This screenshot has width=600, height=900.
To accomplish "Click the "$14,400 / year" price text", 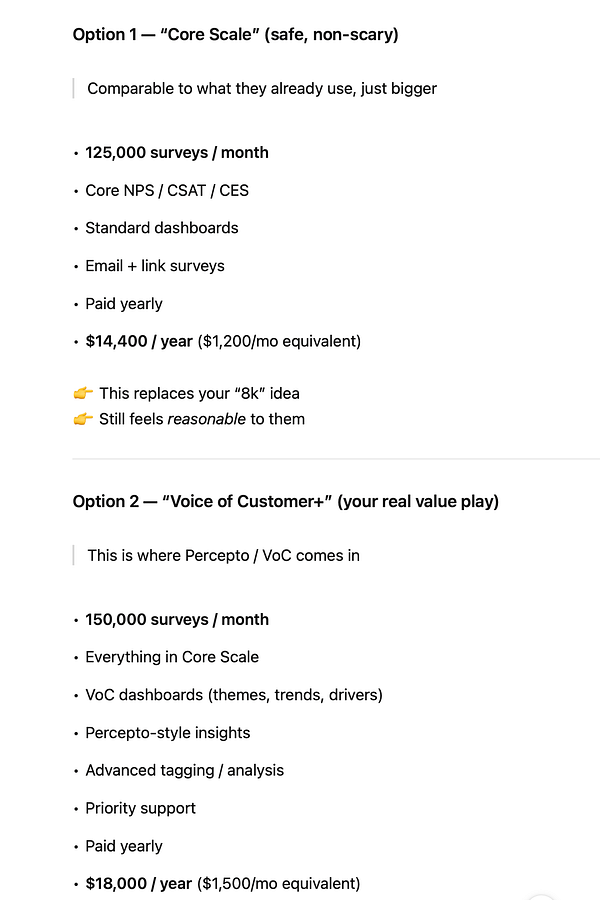I will (x=139, y=341).
